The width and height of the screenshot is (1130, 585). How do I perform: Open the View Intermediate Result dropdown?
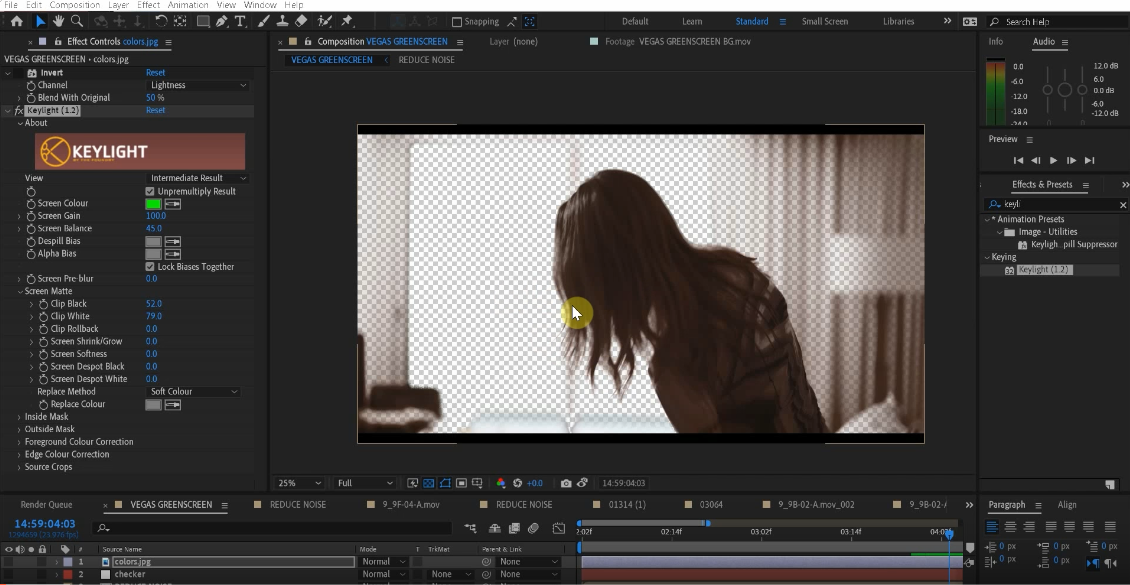point(197,178)
